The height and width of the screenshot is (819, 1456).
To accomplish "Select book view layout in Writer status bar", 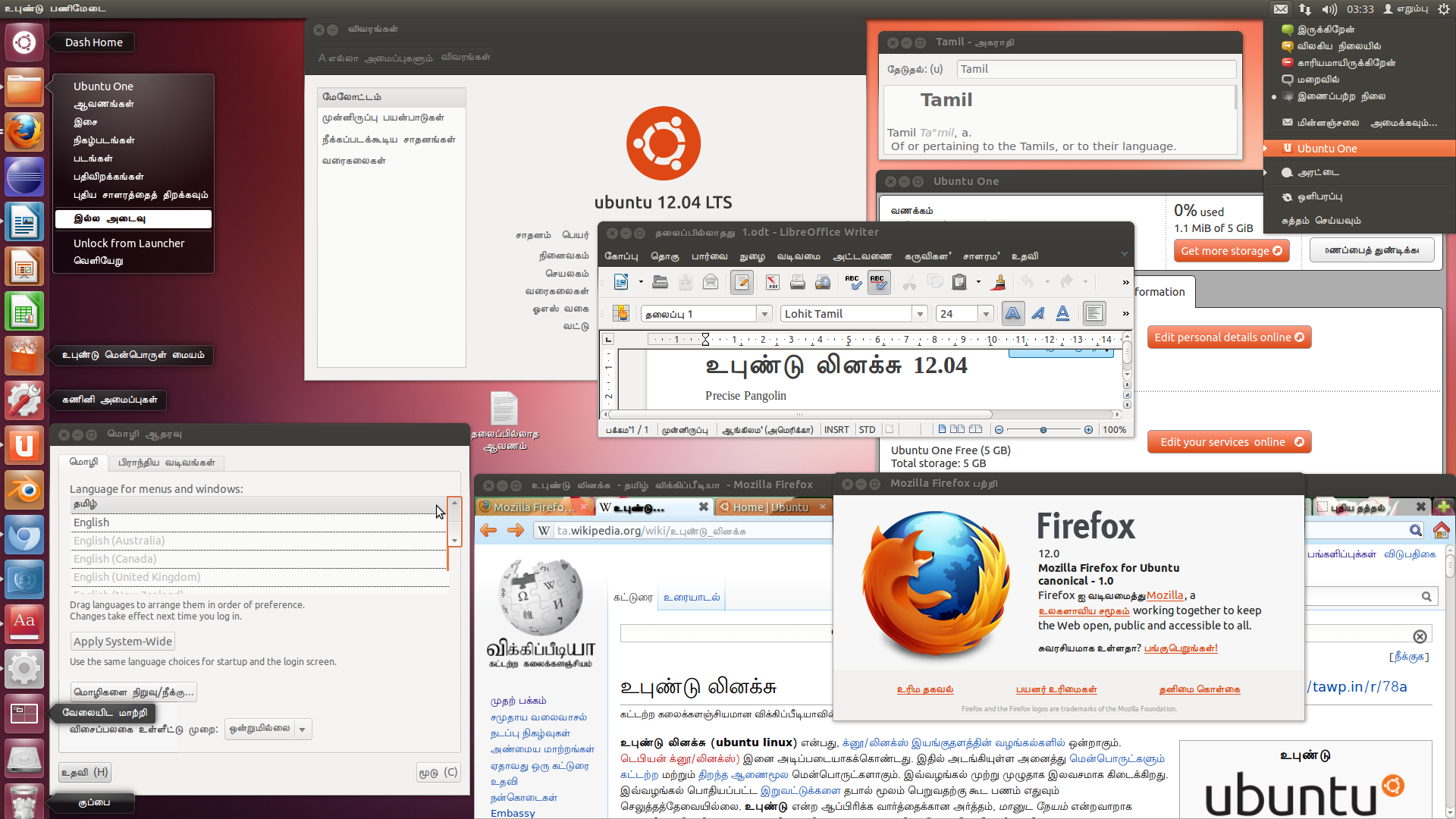I will click(x=975, y=429).
